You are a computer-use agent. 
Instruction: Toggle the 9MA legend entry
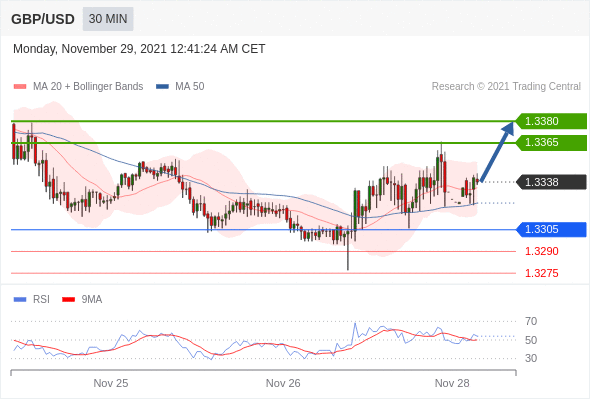82,300
